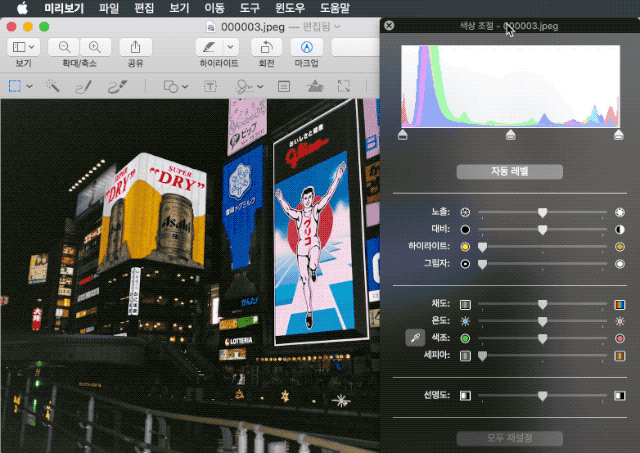The width and height of the screenshot is (640, 453).
Task: Open the 보기 menu in menu bar
Action: (179, 8)
